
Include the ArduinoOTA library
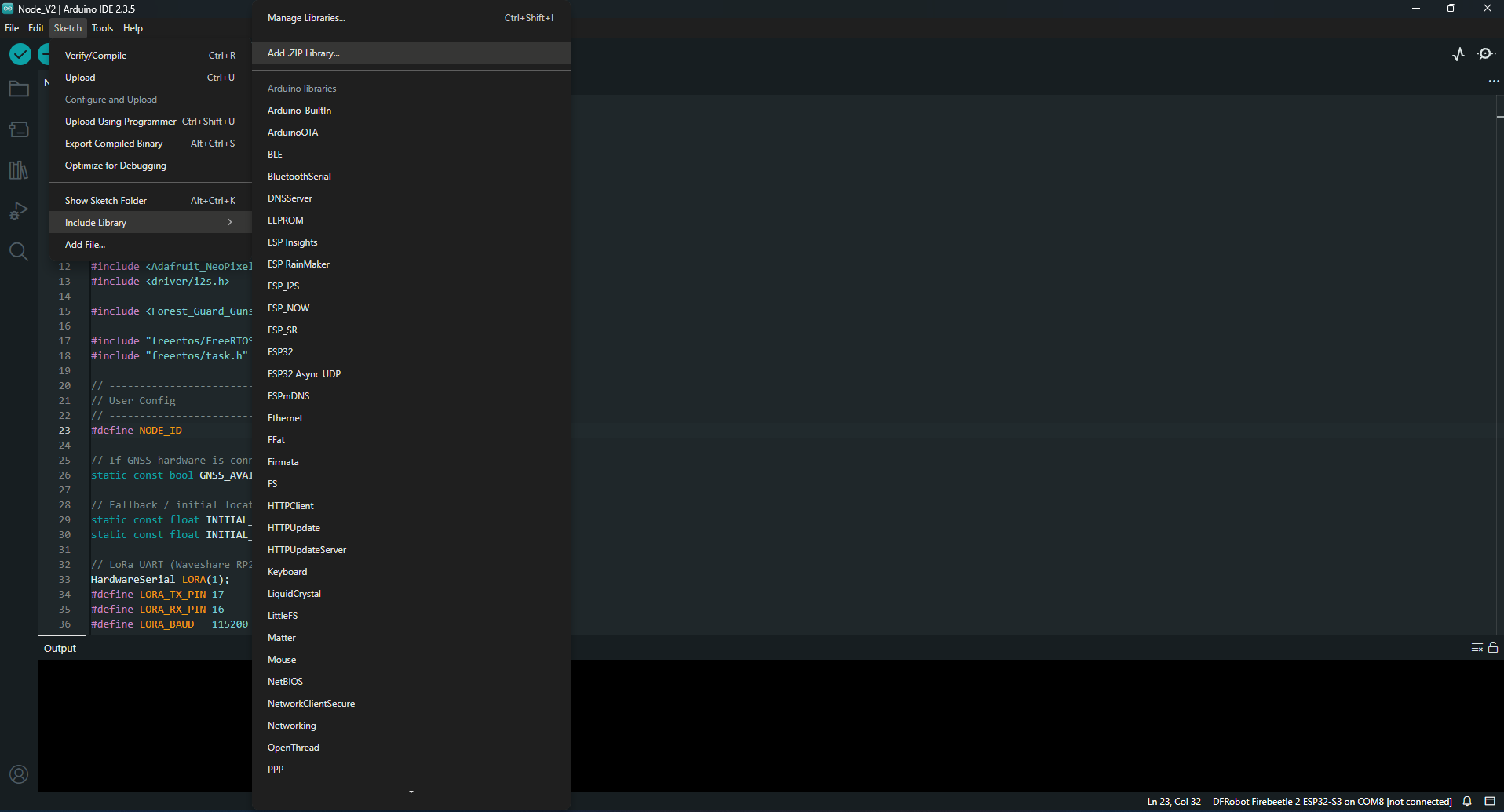click(411, 133)
